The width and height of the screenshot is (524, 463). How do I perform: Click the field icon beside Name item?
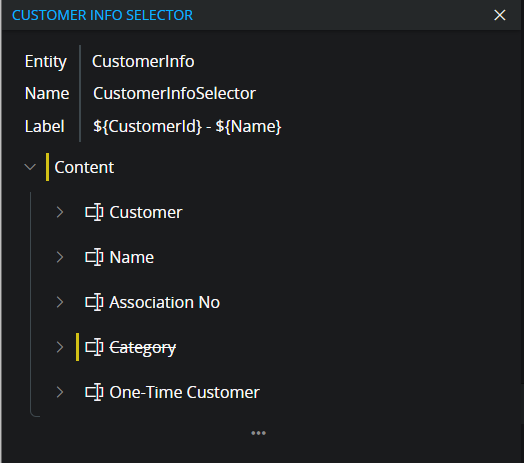(x=94, y=257)
